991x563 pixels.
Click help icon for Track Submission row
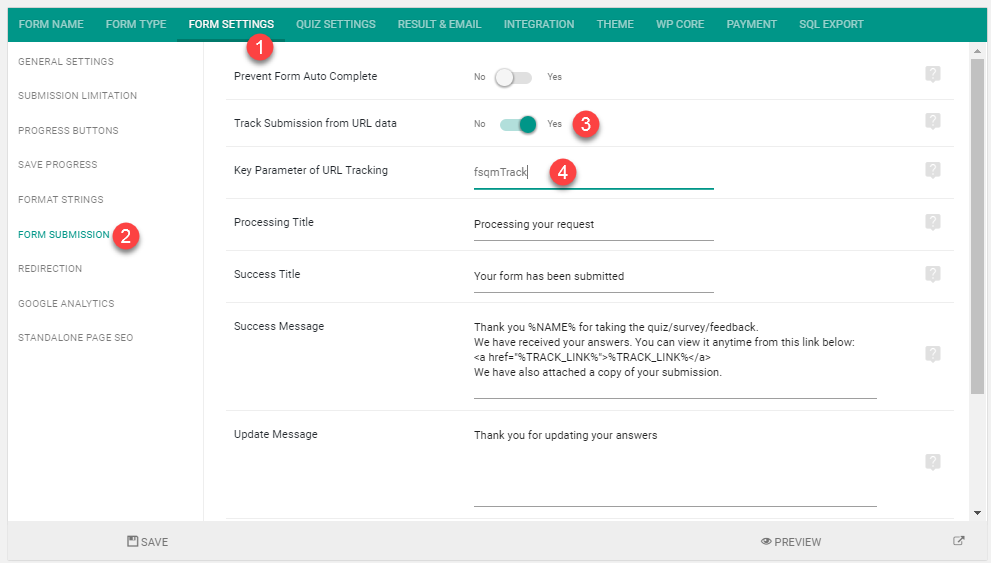[933, 121]
